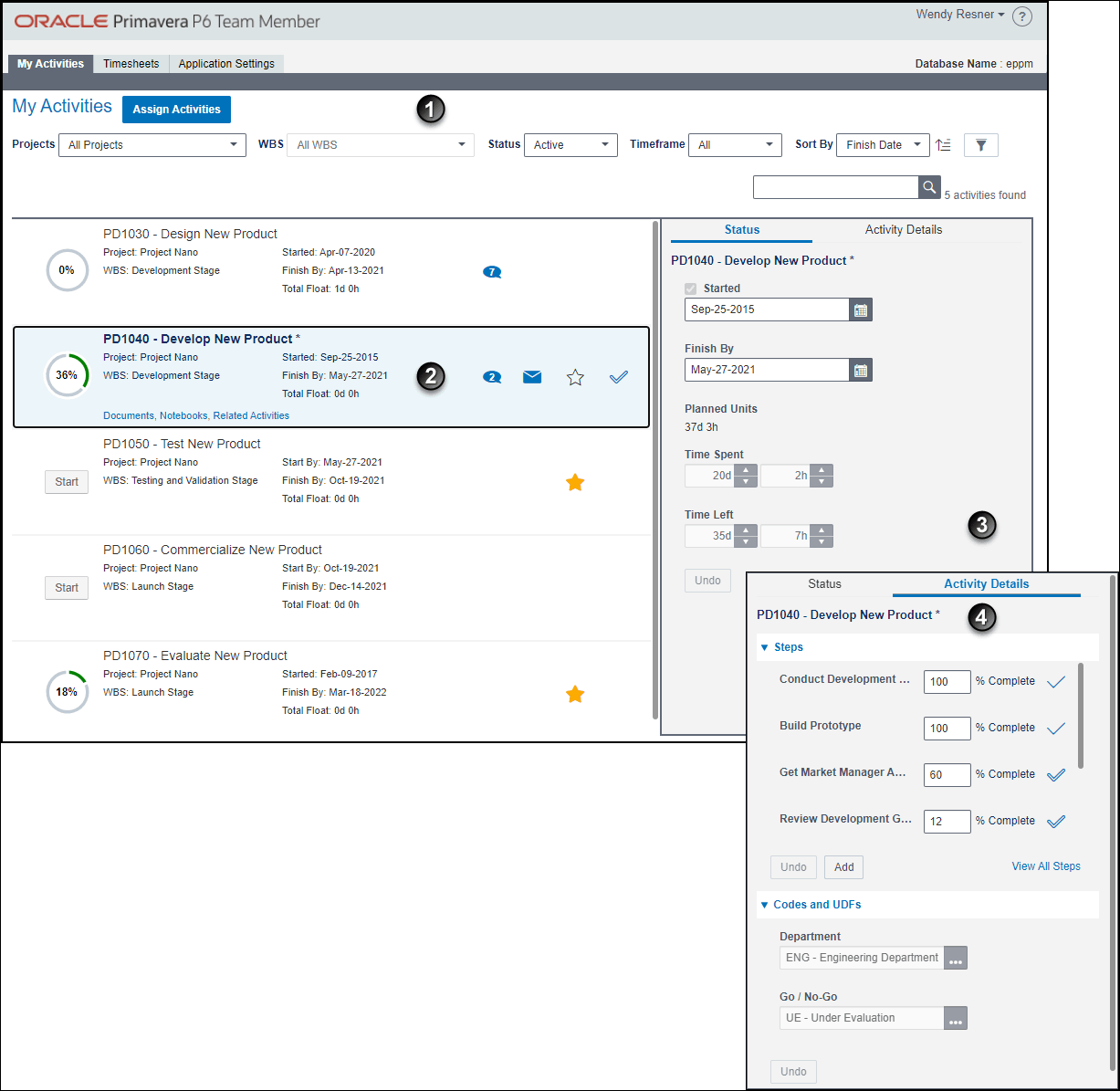Click the Steps list scrollbar
Viewport: 1120px width, 1091px height.
(1082, 716)
